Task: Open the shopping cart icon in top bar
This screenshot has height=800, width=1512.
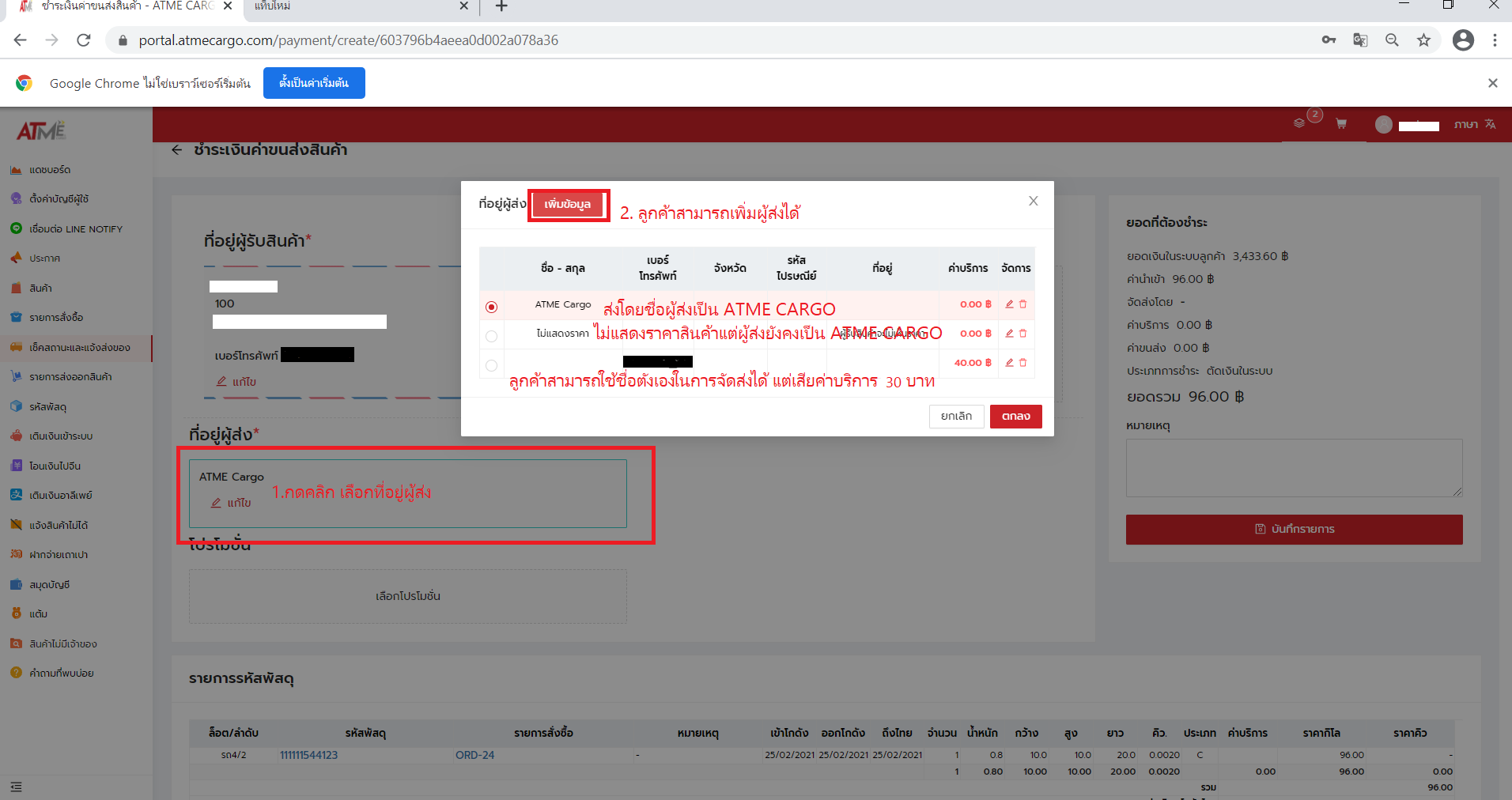Action: tap(1342, 124)
